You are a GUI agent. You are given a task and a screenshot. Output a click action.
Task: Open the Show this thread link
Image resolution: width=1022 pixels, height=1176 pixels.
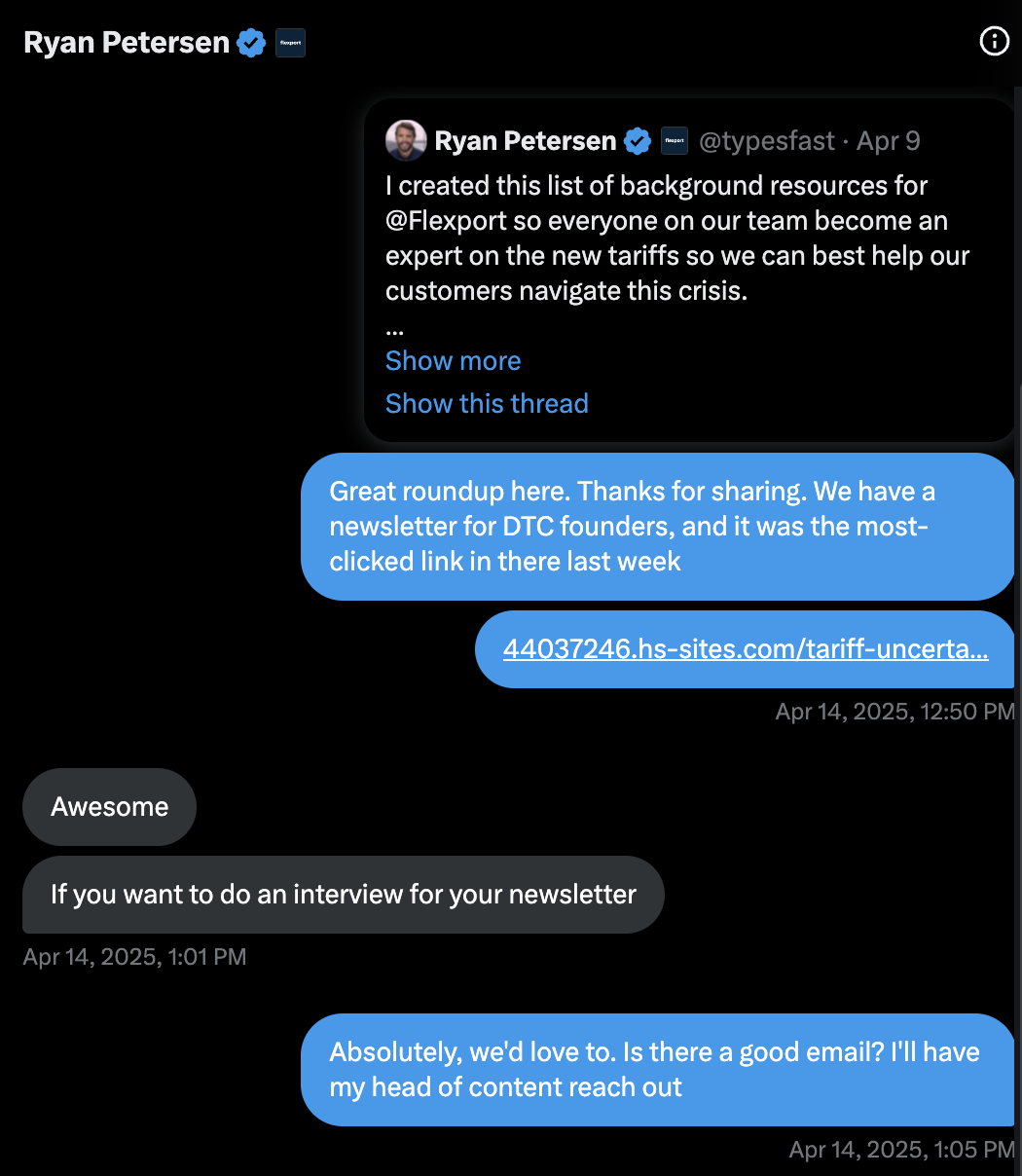[x=487, y=403]
